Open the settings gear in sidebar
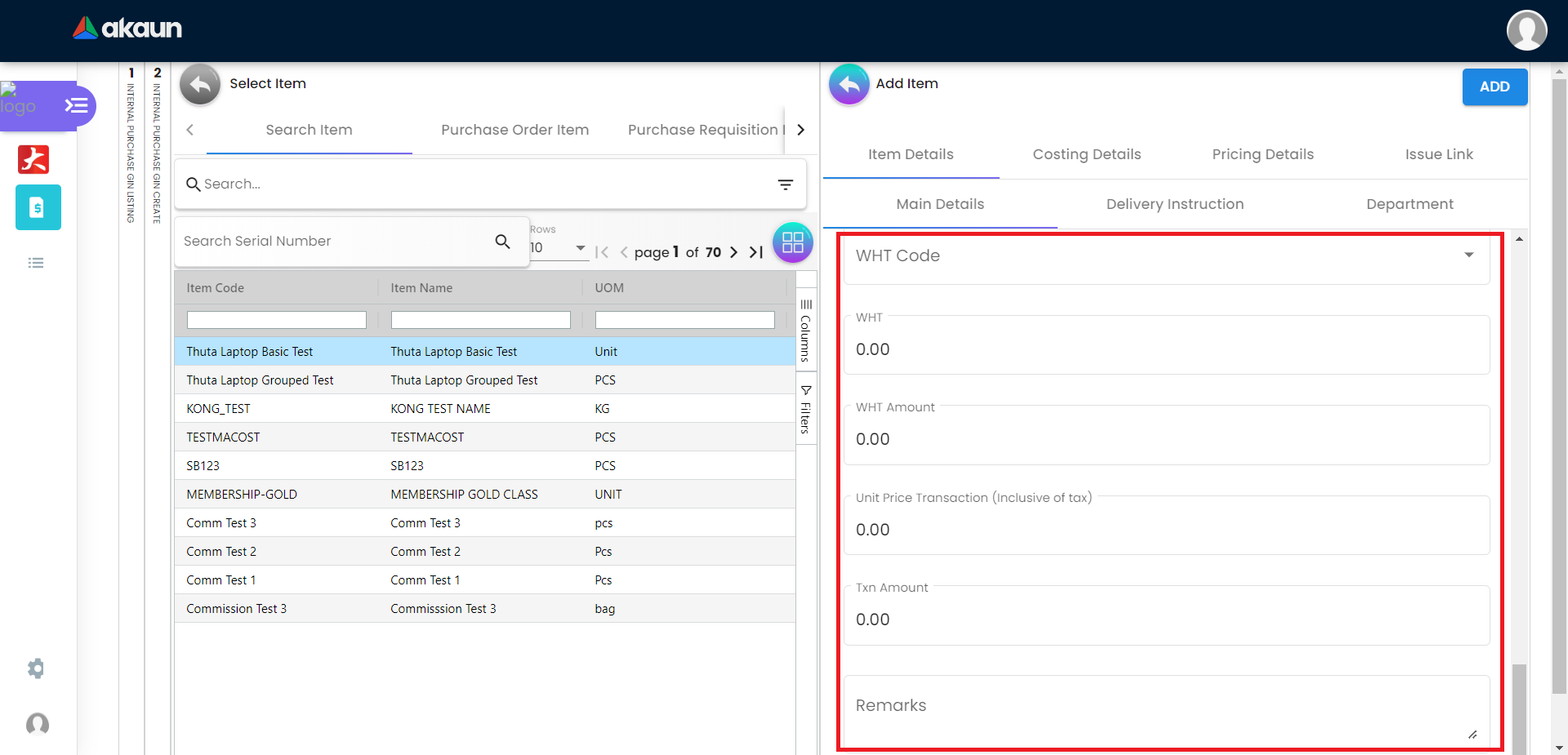This screenshot has height=755, width=1568. click(36, 668)
